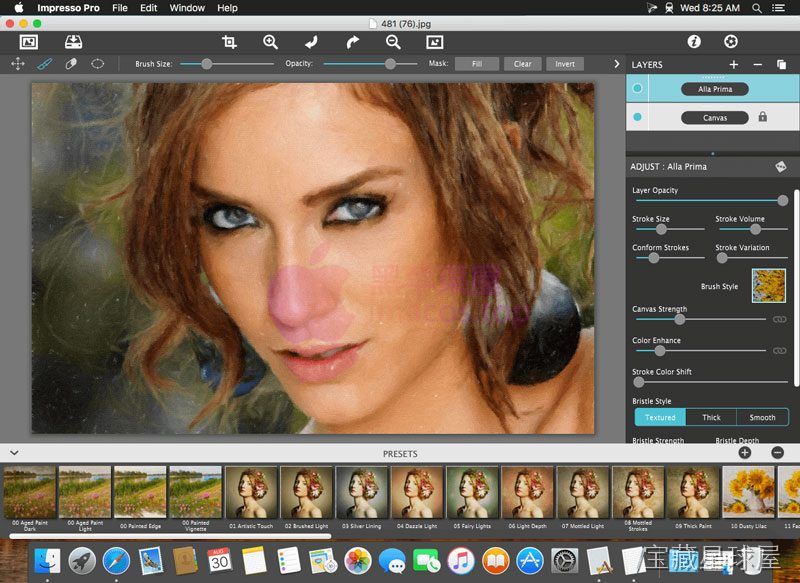Select the elliptical mask tool
The height and width of the screenshot is (583, 800).
point(97,64)
